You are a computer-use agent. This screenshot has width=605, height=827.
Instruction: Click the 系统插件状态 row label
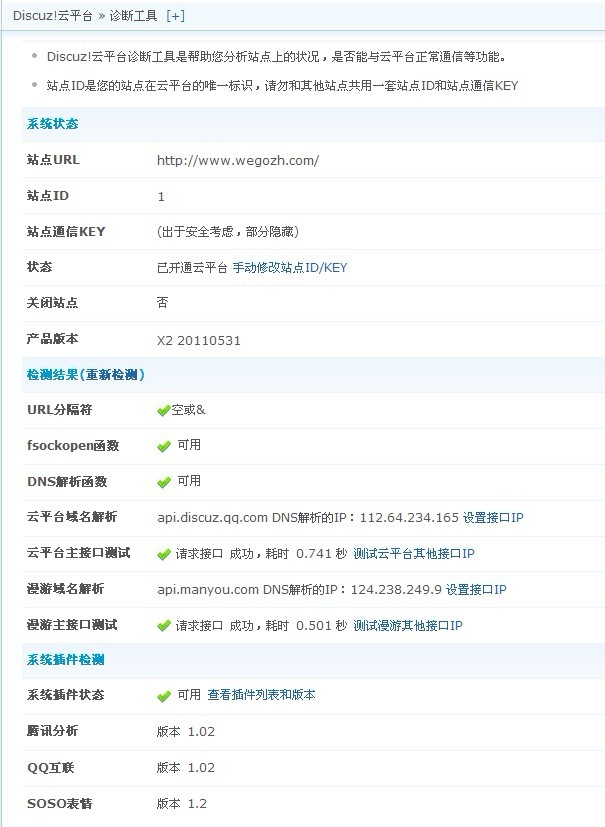[x=65, y=695]
